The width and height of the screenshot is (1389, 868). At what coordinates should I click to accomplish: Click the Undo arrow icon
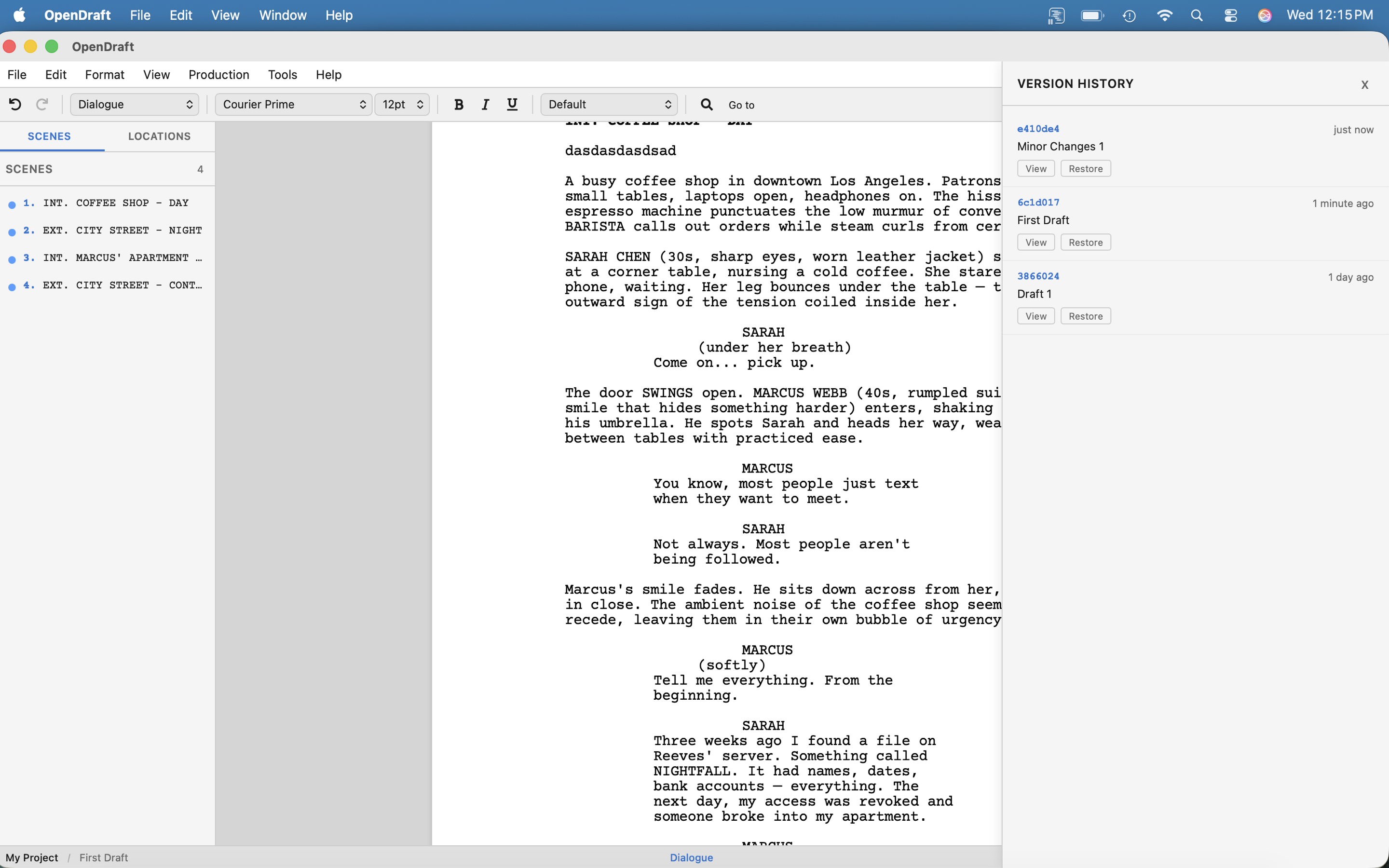point(15,105)
